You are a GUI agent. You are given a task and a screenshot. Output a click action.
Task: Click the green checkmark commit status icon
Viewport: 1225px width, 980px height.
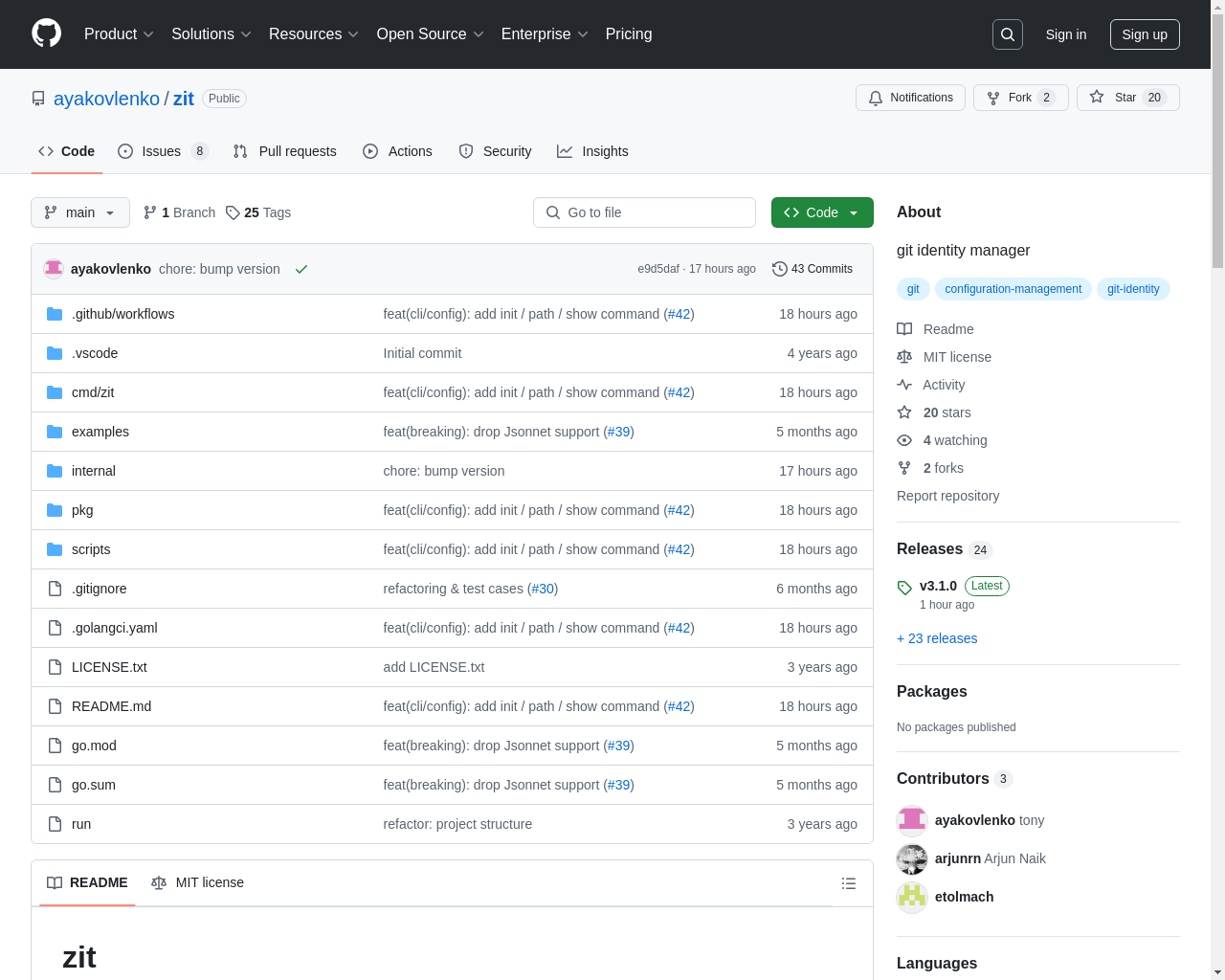coord(301,269)
